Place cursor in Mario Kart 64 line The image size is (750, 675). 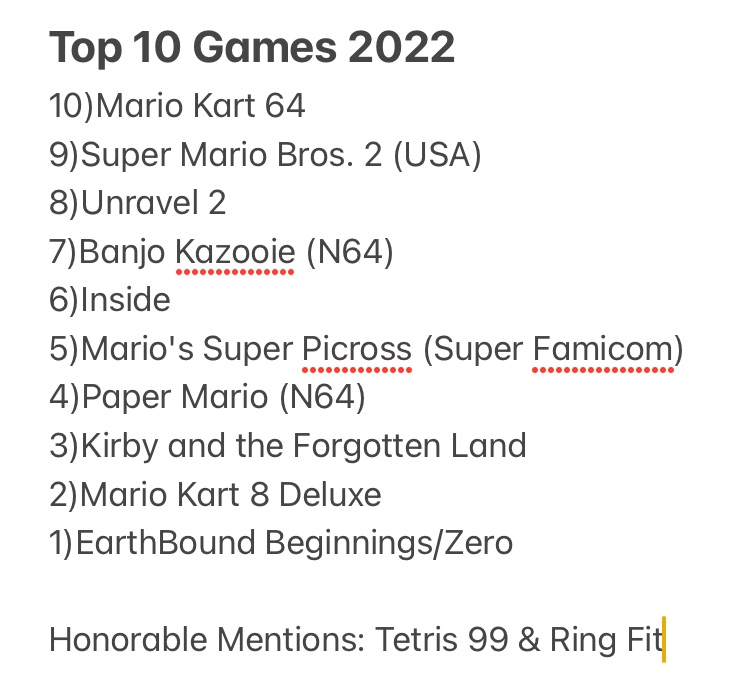pyautogui.click(x=177, y=106)
